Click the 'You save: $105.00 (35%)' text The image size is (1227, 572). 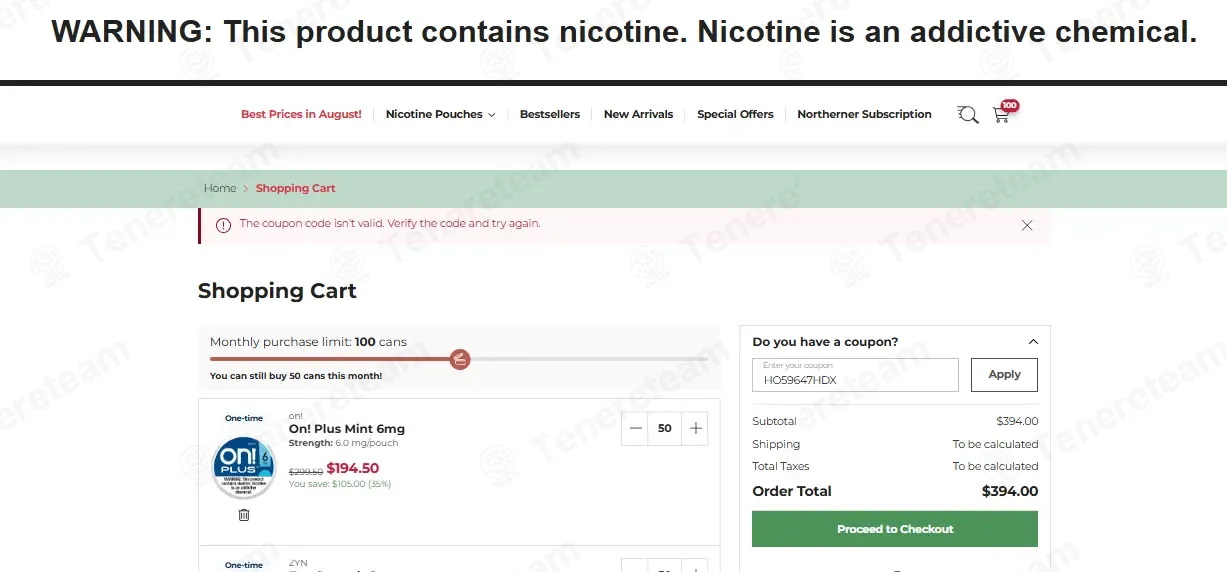coord(340,484)
